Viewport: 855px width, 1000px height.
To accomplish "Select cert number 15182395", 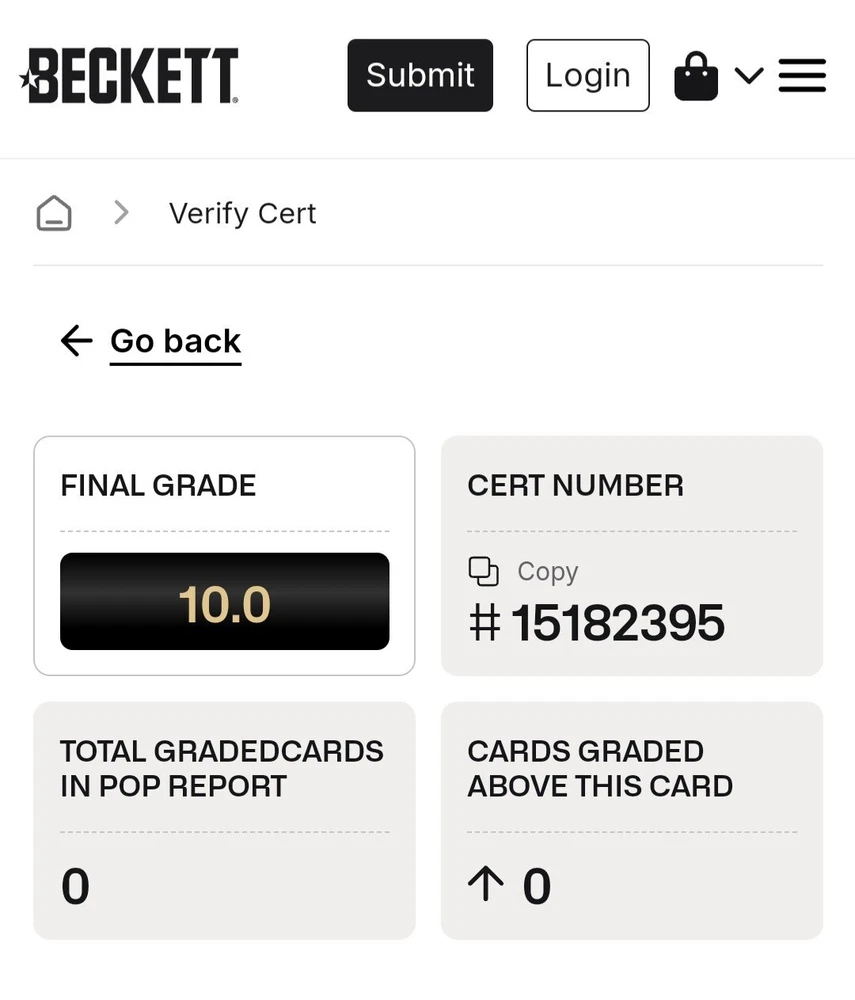I will tap(617, 623).
